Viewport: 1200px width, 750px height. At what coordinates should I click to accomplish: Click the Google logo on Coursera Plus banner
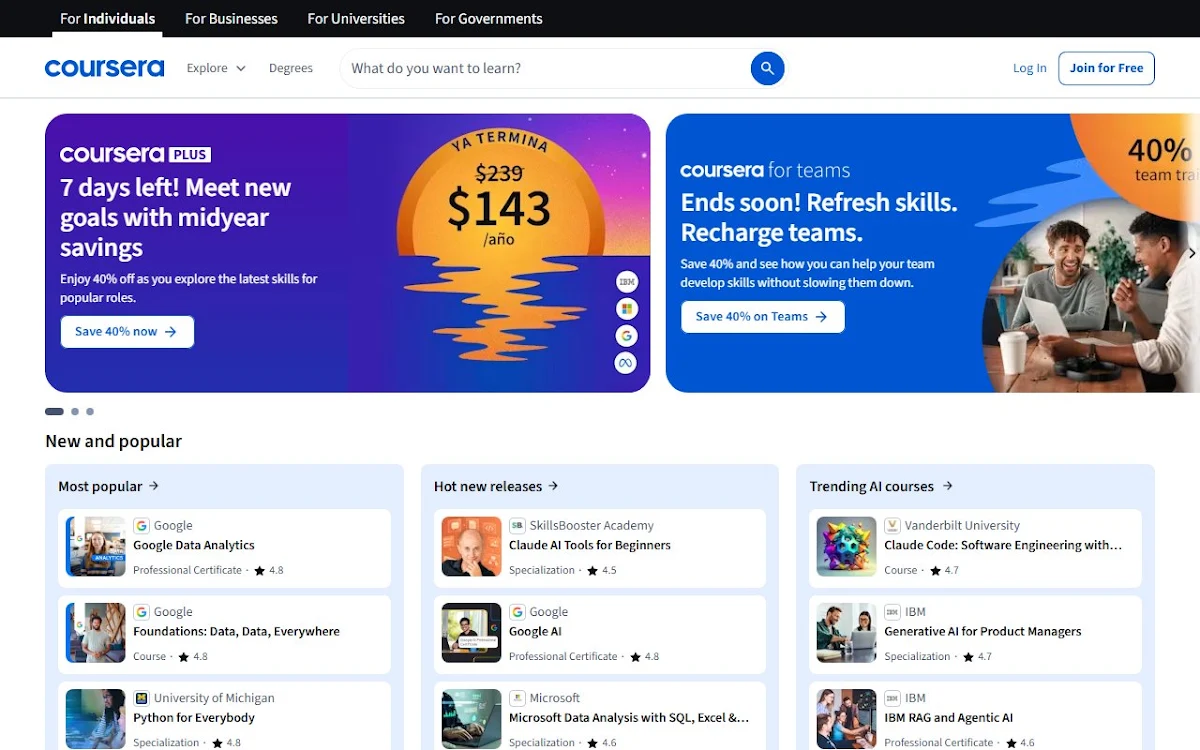point(626,336)
